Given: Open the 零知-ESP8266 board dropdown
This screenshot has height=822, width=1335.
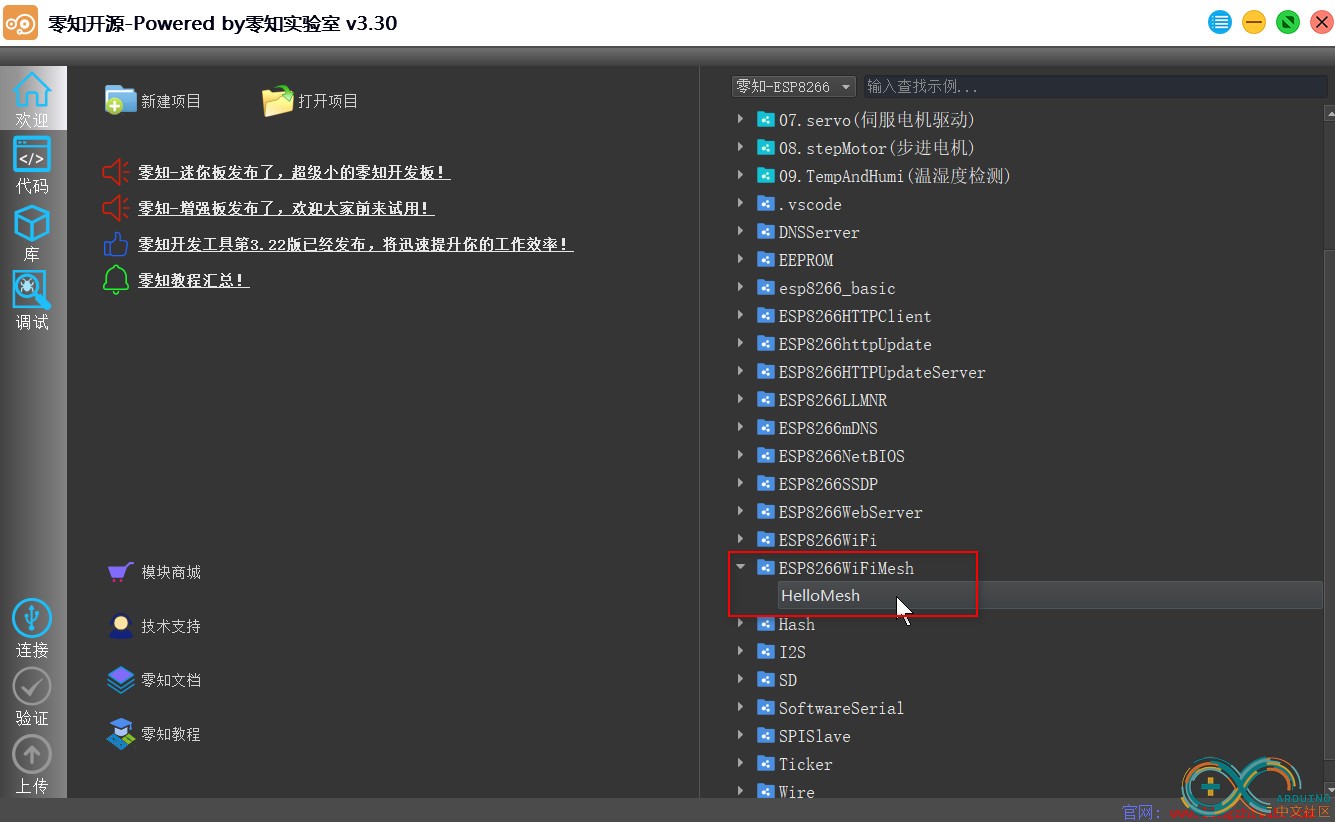Looking at the screenshot, I should click(x=794, y=87).
